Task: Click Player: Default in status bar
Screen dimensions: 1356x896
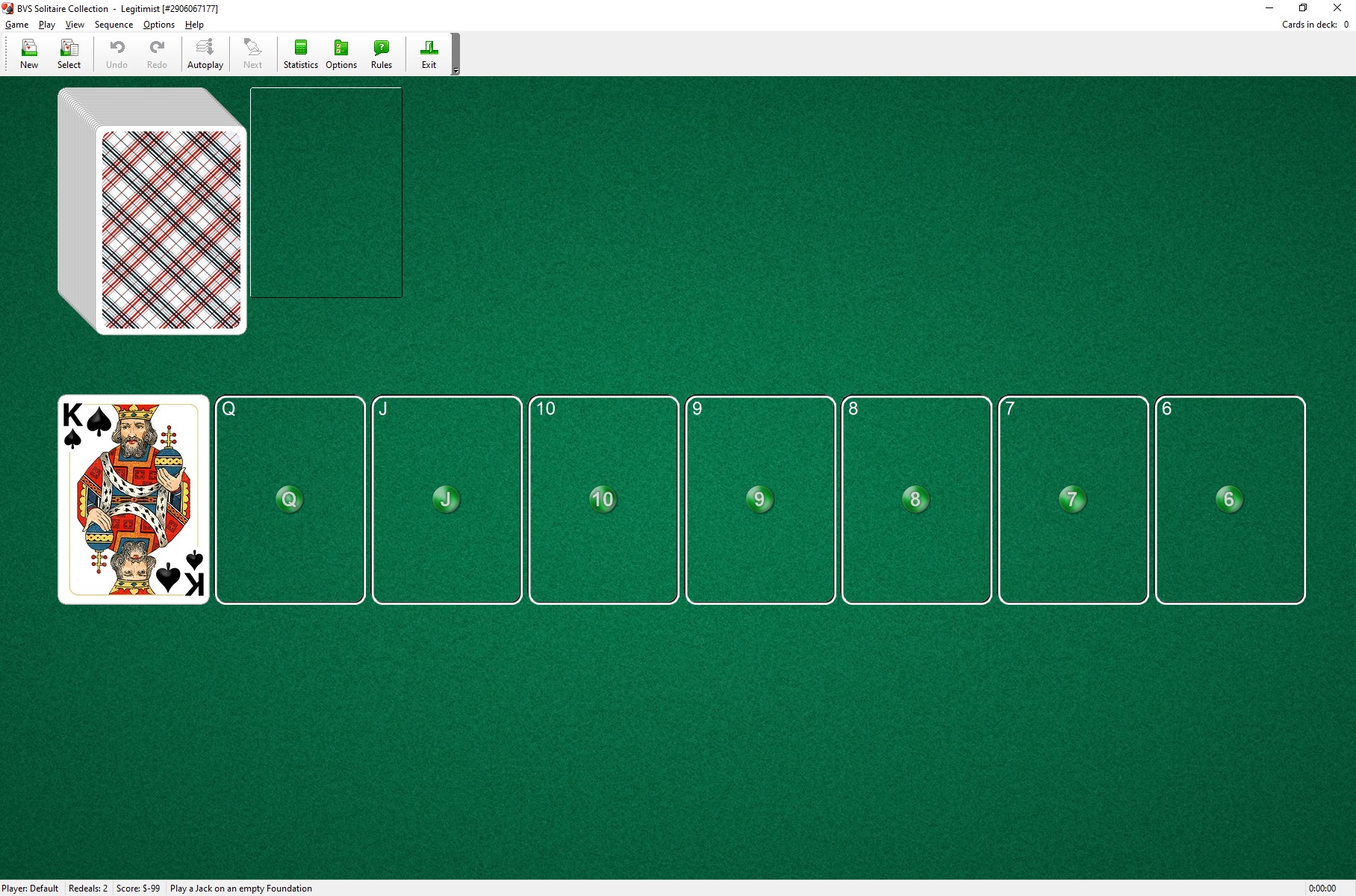Action: 31,889
